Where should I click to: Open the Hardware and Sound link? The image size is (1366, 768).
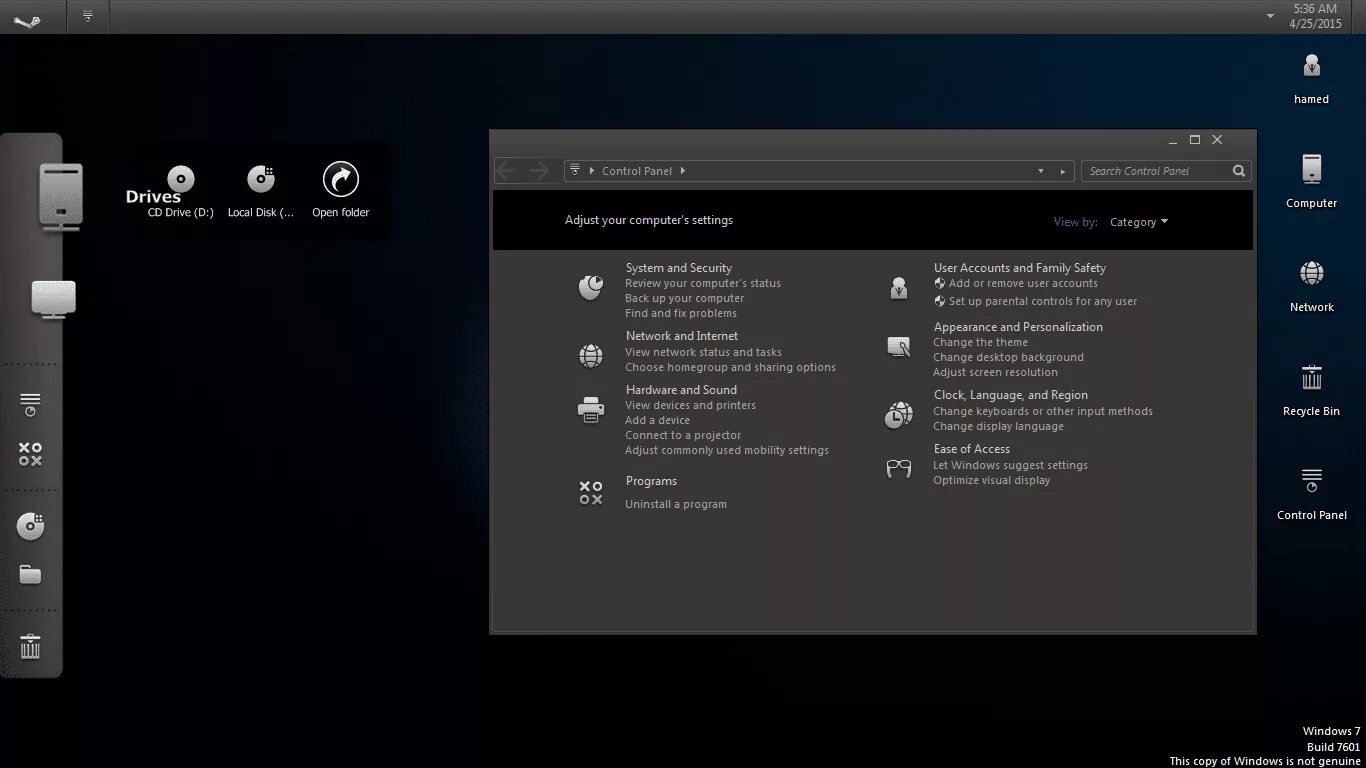pyautogui.click(x=681, y=390)
